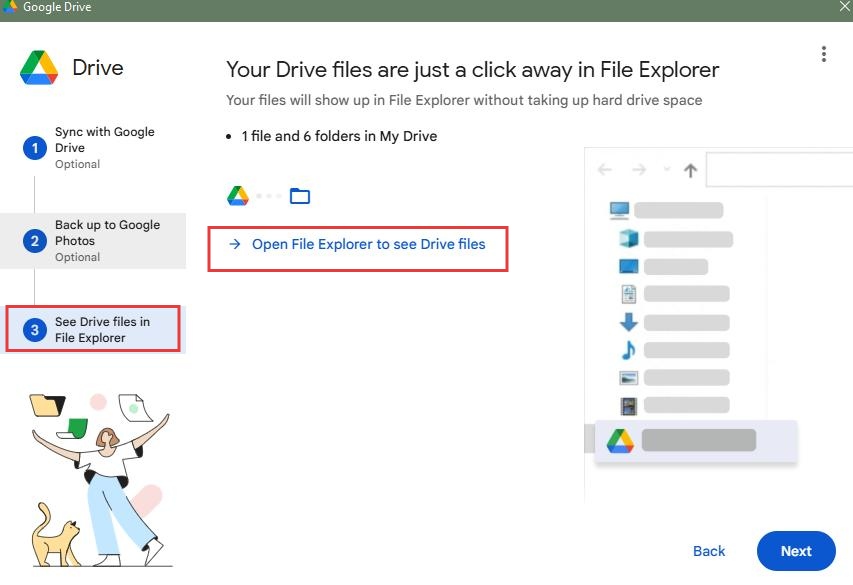Open the three-dot overflow menu
Viewport: 853px width, 585px height.
(823, 54)
